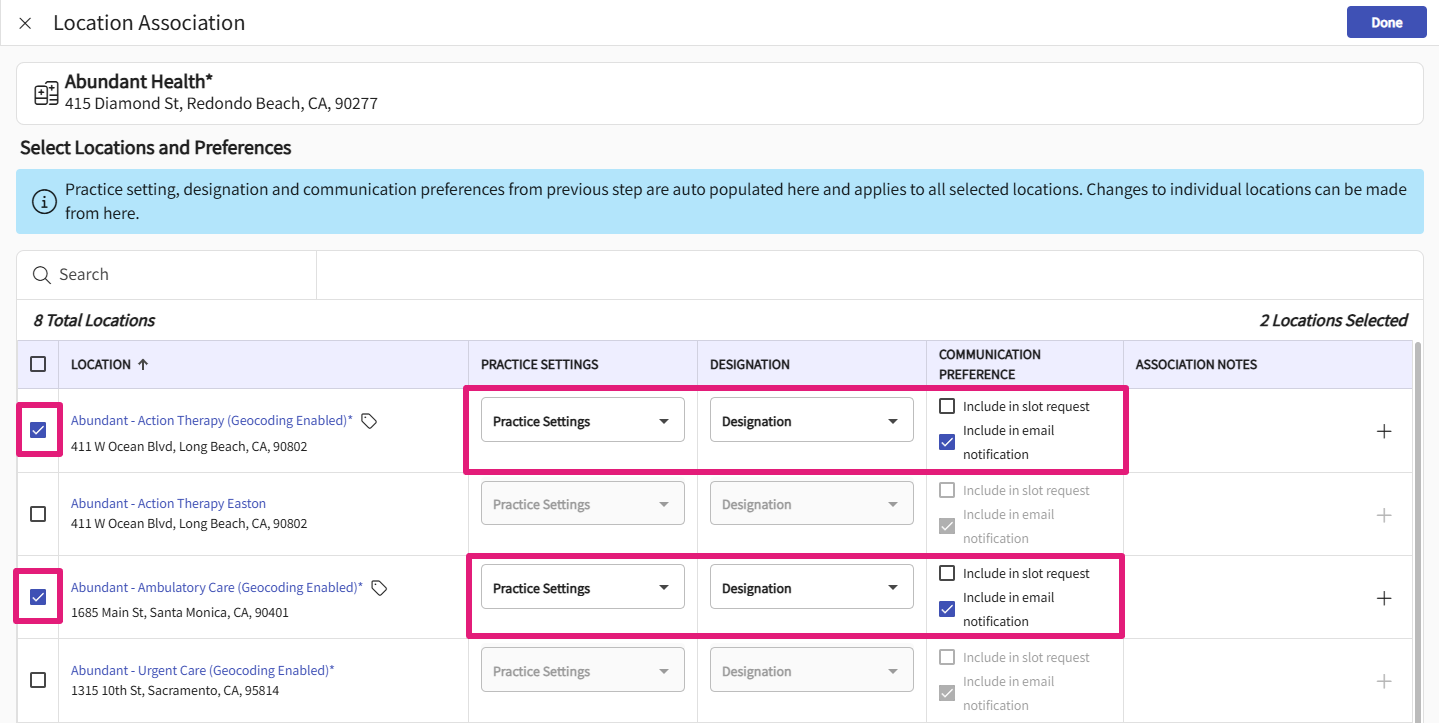Open Designation dropdown for Ambulatory Care
Viewport: 1439px width, 723px height.
coord(811,588)
